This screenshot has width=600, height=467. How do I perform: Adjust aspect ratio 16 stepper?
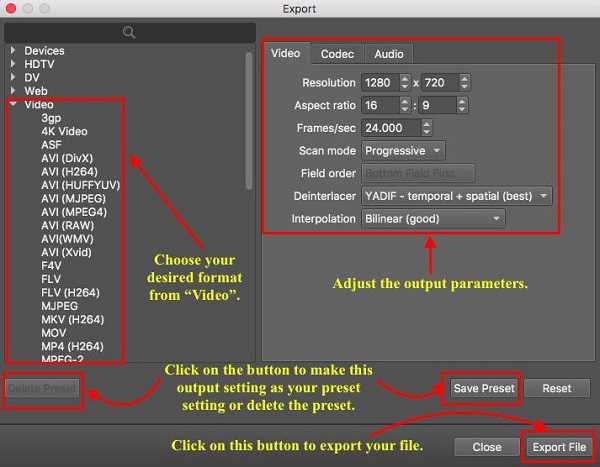(404, 105)
